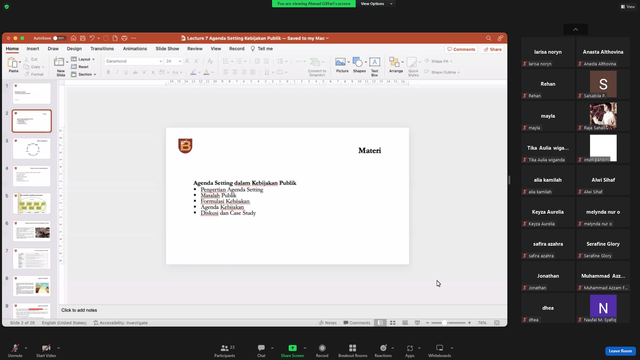Click the Leave Room button

coord(620,351)
